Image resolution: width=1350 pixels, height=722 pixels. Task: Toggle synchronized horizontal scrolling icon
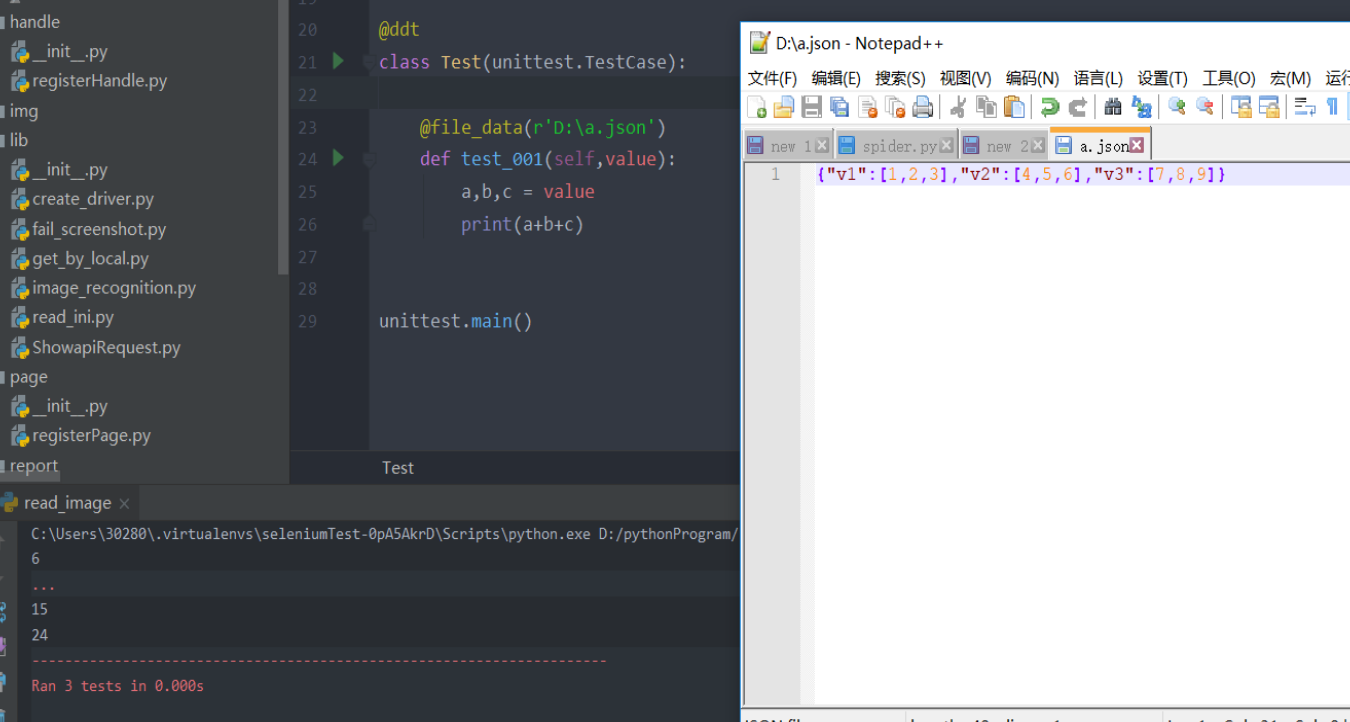[x=1269, y=107]
